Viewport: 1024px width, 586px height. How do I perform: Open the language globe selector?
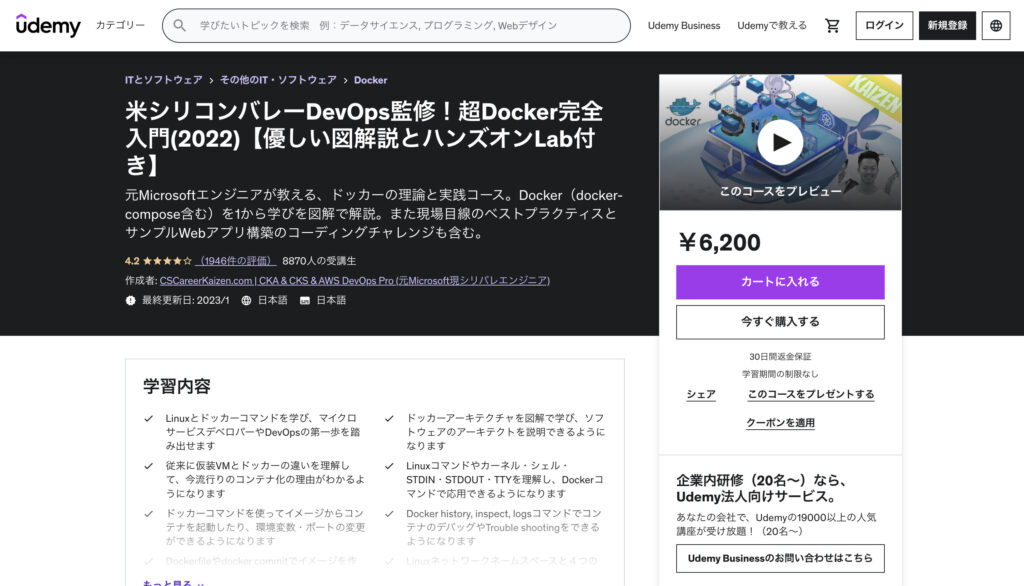coord(996,25)
